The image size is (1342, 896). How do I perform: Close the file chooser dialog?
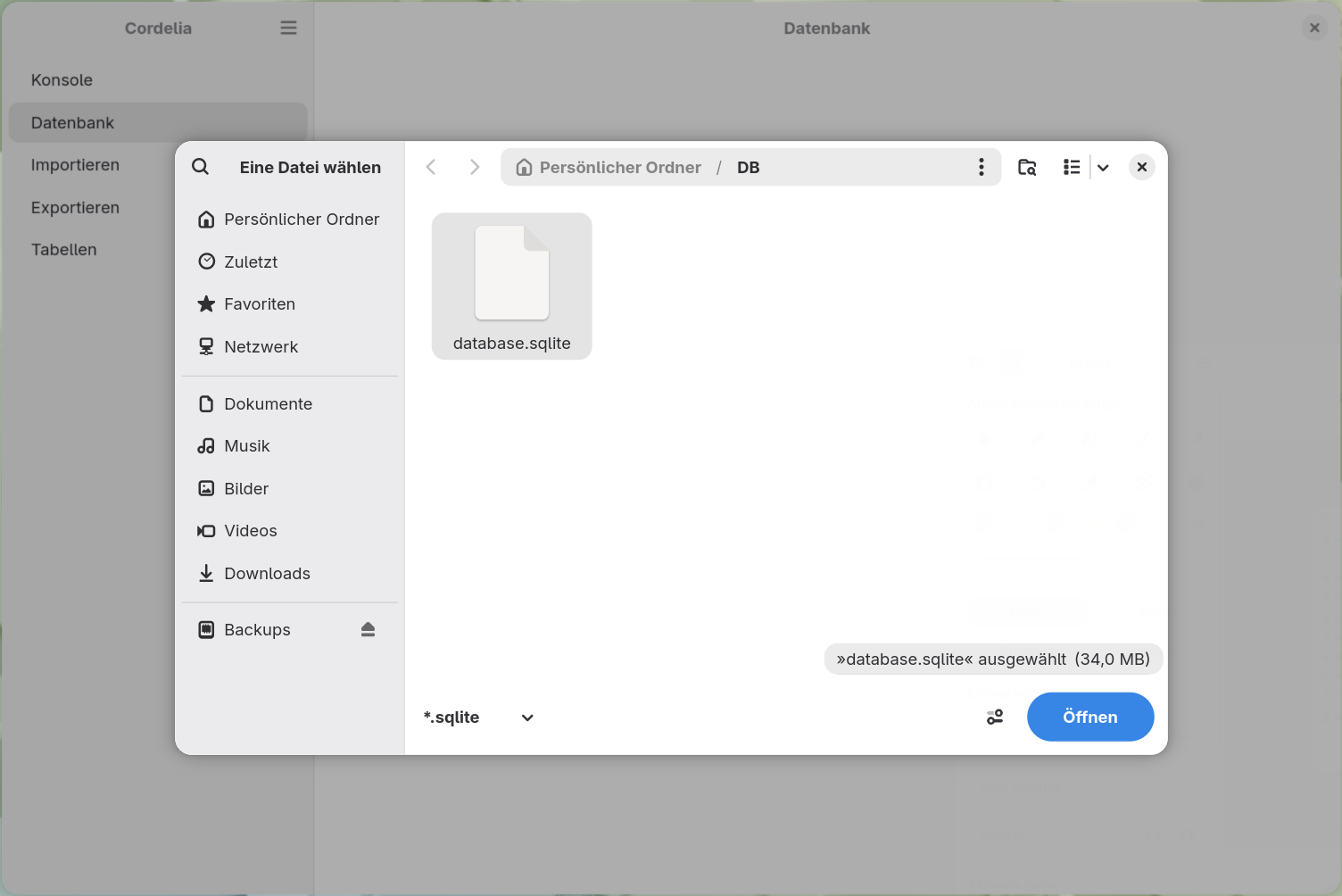[x=1142, y=167]
